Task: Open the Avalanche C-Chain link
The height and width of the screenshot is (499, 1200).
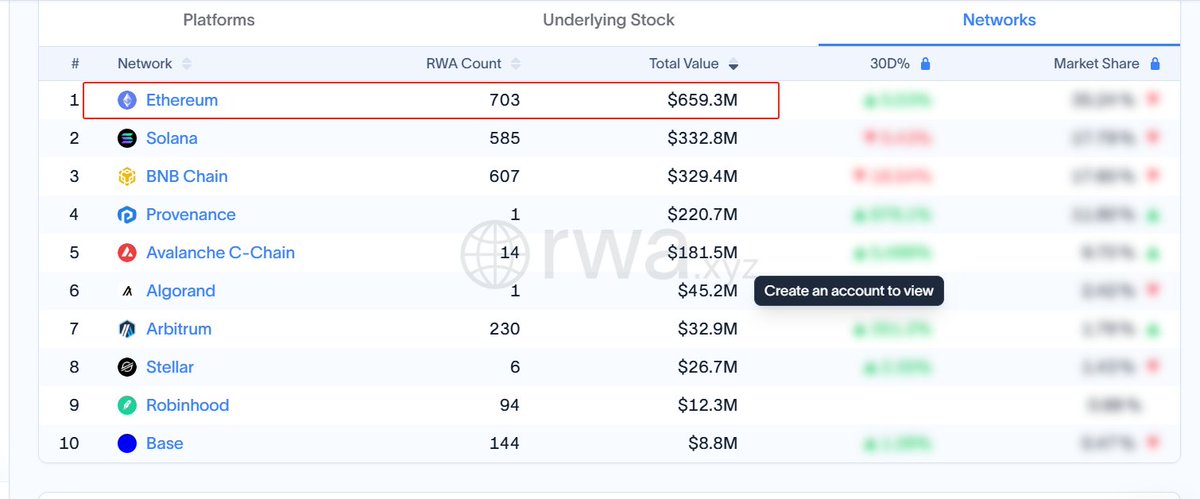Action: point(220,252)
